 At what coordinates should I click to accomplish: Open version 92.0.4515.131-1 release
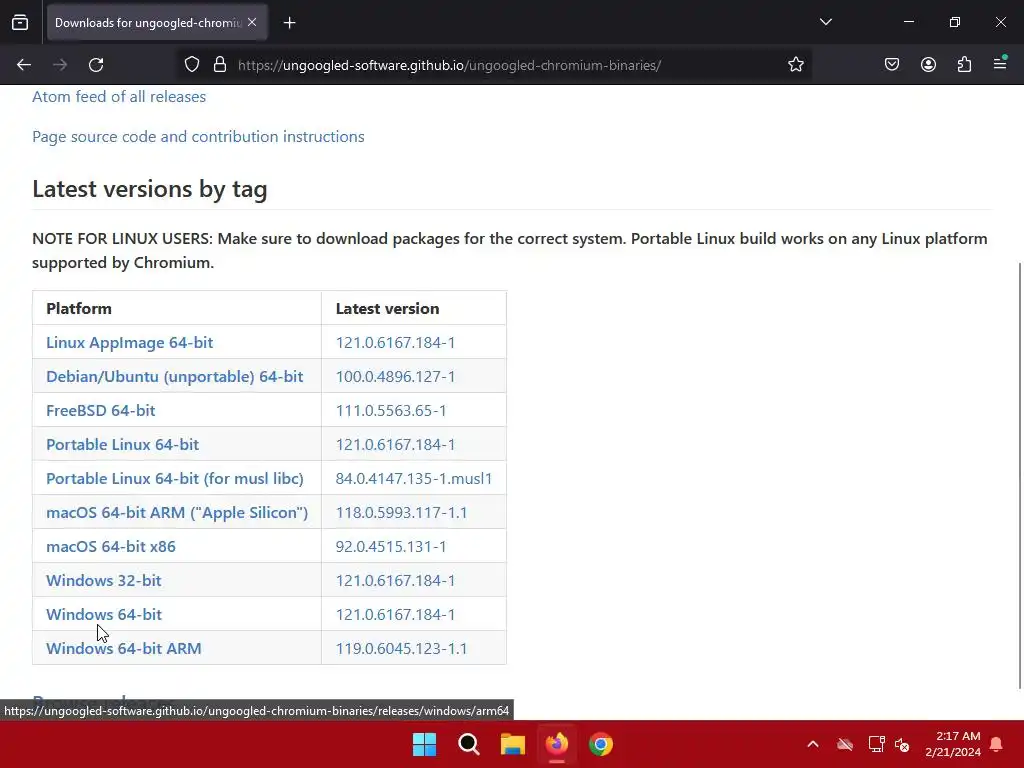click(x=391, y=546)
